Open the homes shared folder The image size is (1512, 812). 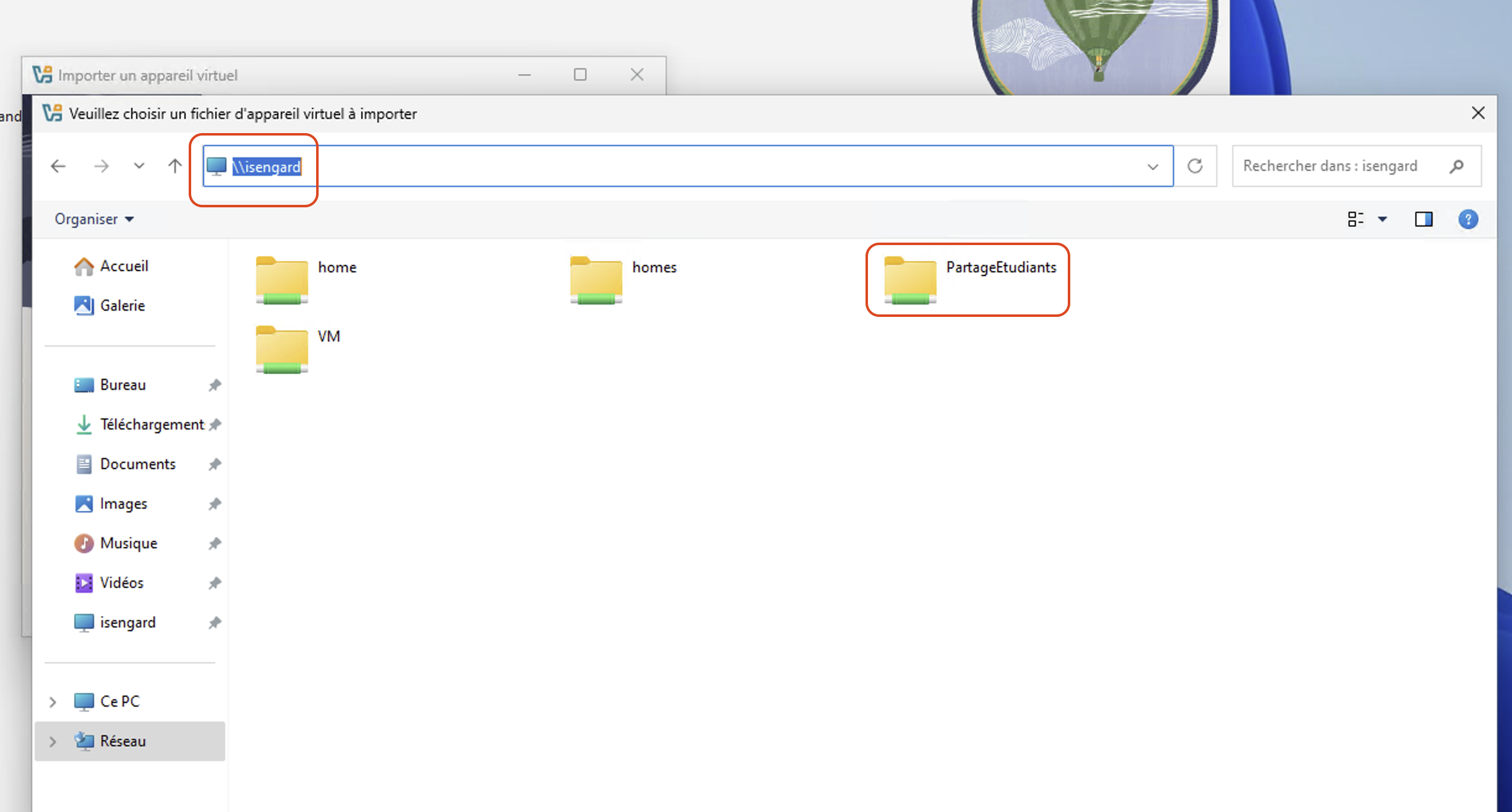(596, 280)
